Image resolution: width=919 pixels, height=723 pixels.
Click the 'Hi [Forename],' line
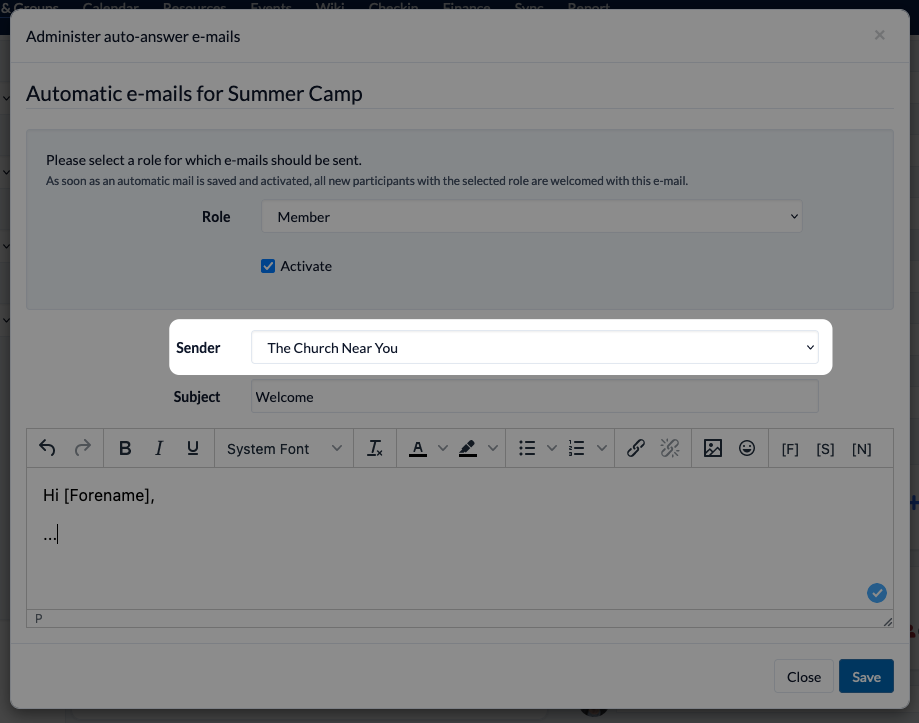pos(98,495)
